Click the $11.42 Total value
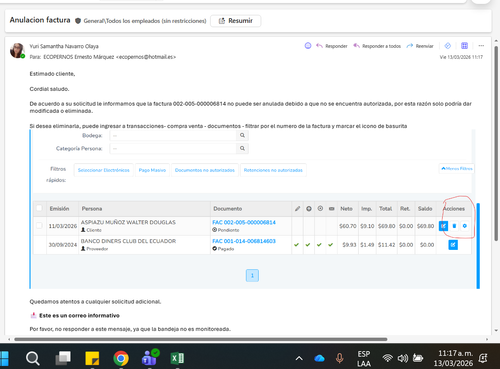The width and height of the screenshot is (500, 369). 386,245
